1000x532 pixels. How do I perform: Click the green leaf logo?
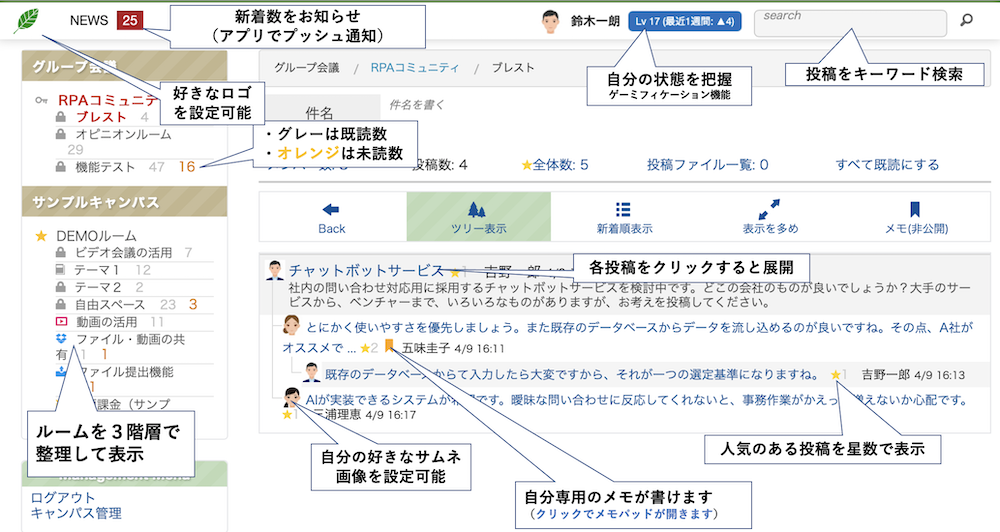[x=29, y=20]
